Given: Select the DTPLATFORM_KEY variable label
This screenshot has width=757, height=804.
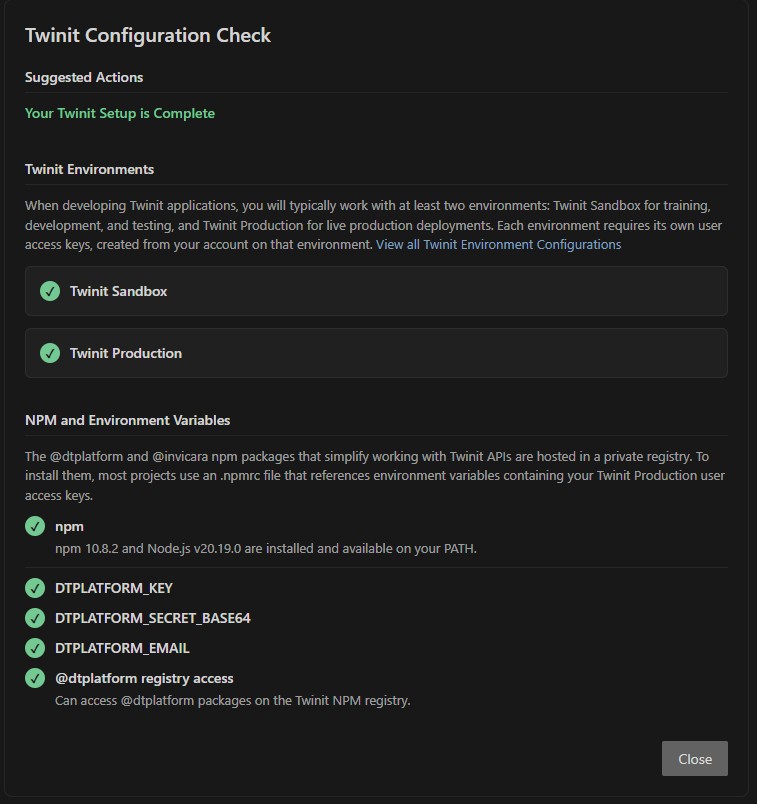Looking at the screenshot, I should pyautogui.click(x=114, y=588).
